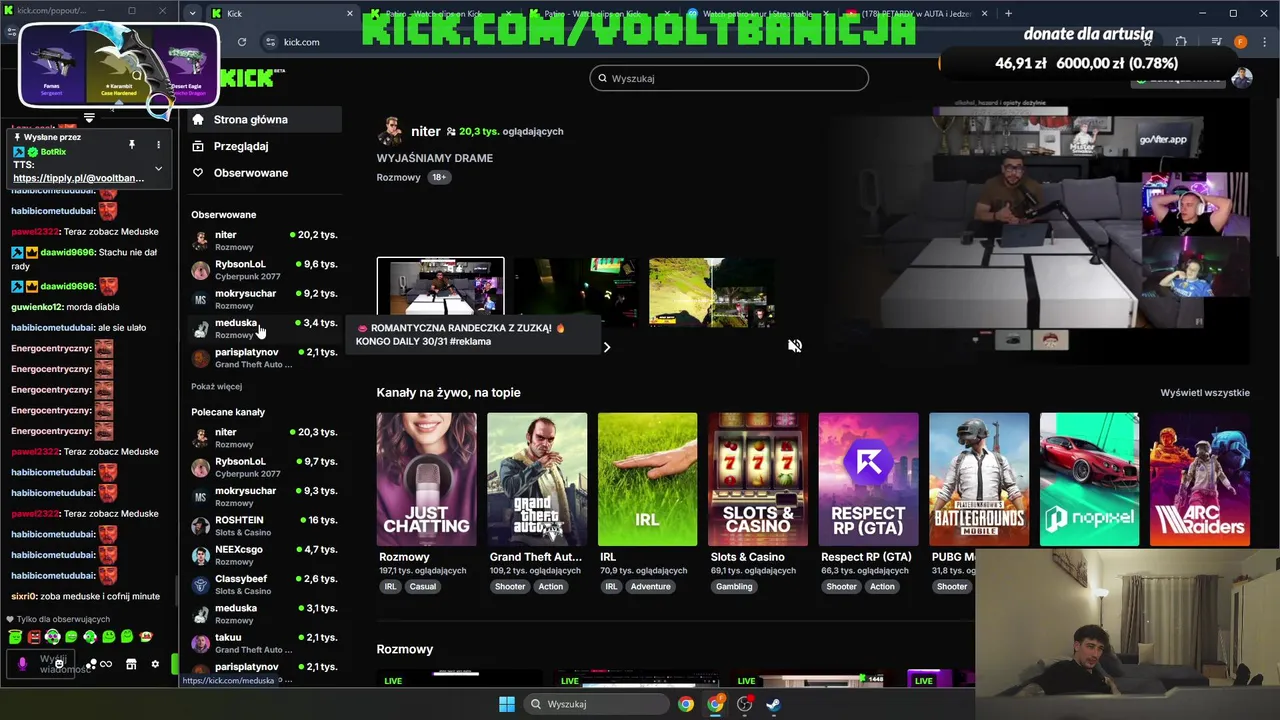This screenshot has width=1280, height=720.
Task: Open the emote picker in chat input
Action: (x=59, y=664)
